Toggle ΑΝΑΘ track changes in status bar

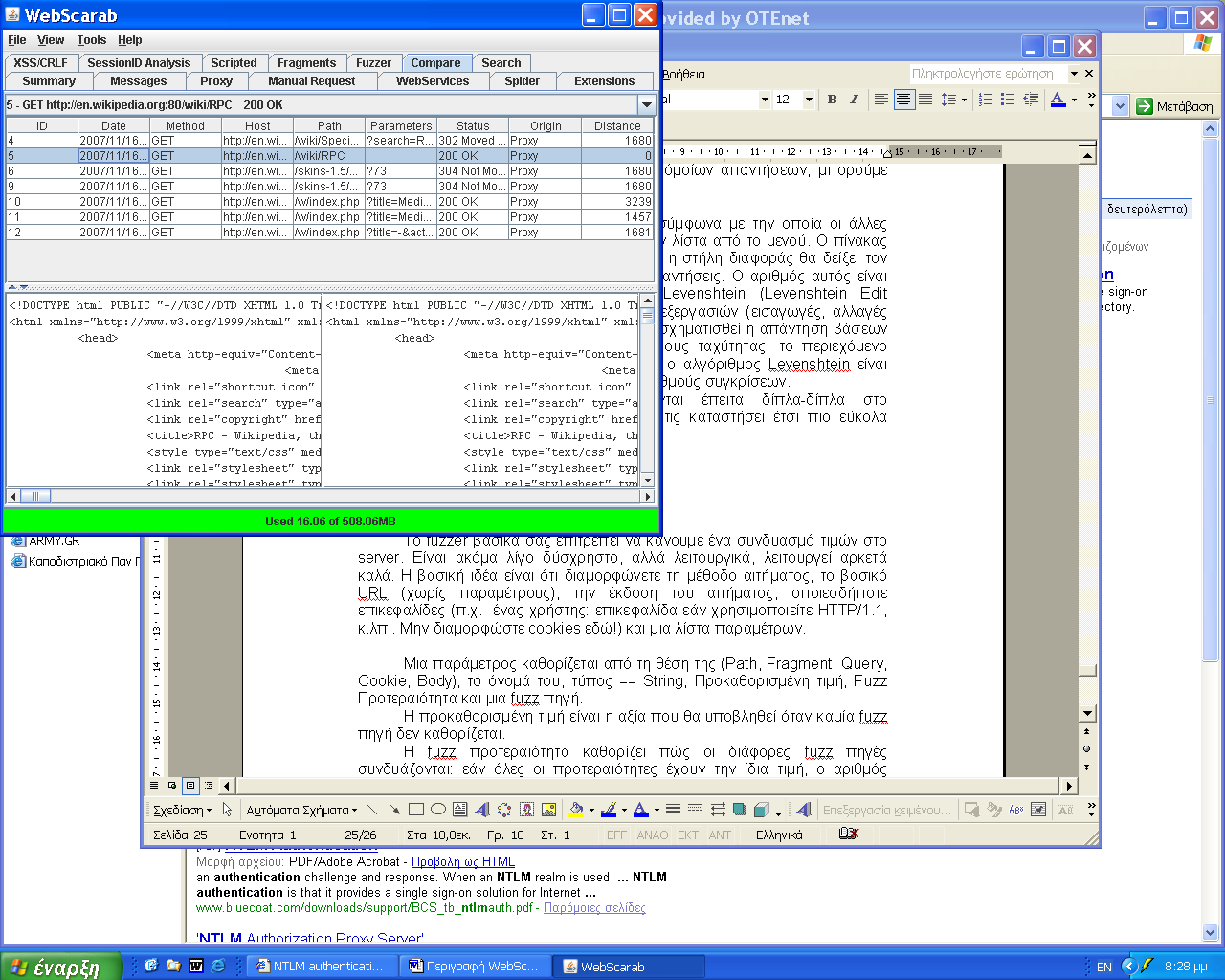click(653, 835)
